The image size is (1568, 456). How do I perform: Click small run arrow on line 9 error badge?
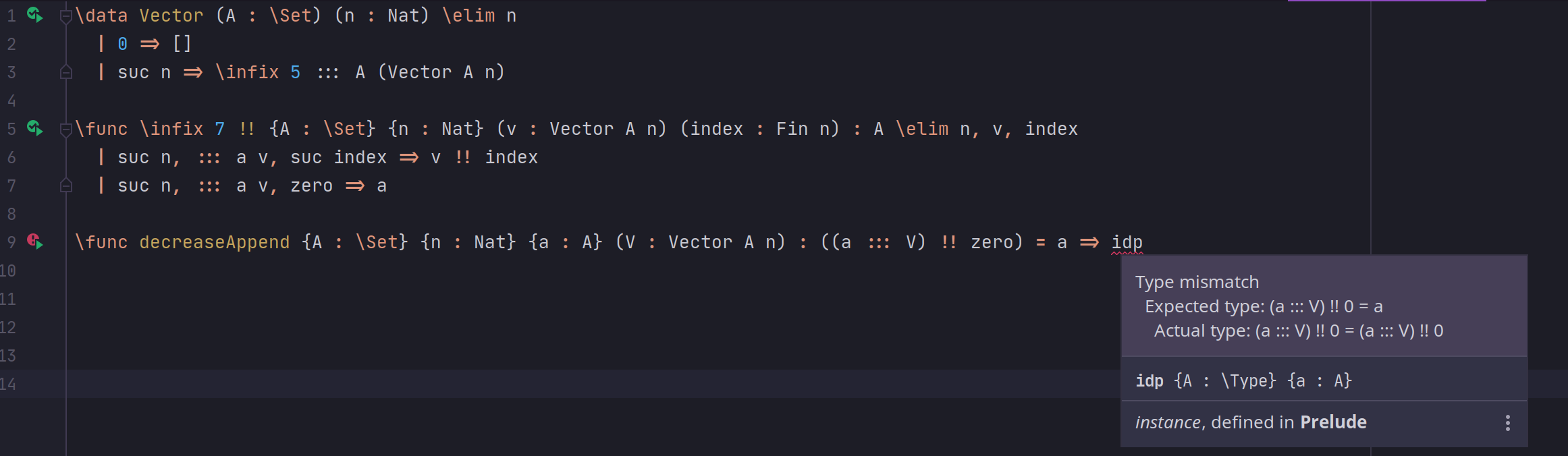(39, 246)
